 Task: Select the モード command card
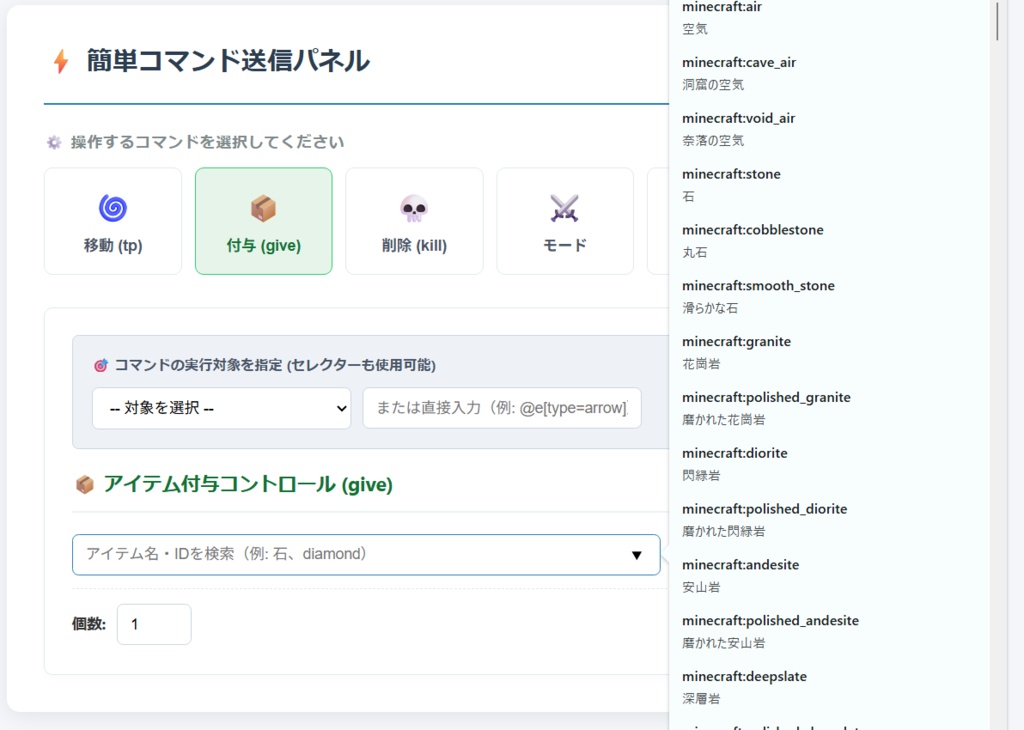coord(565,221)
